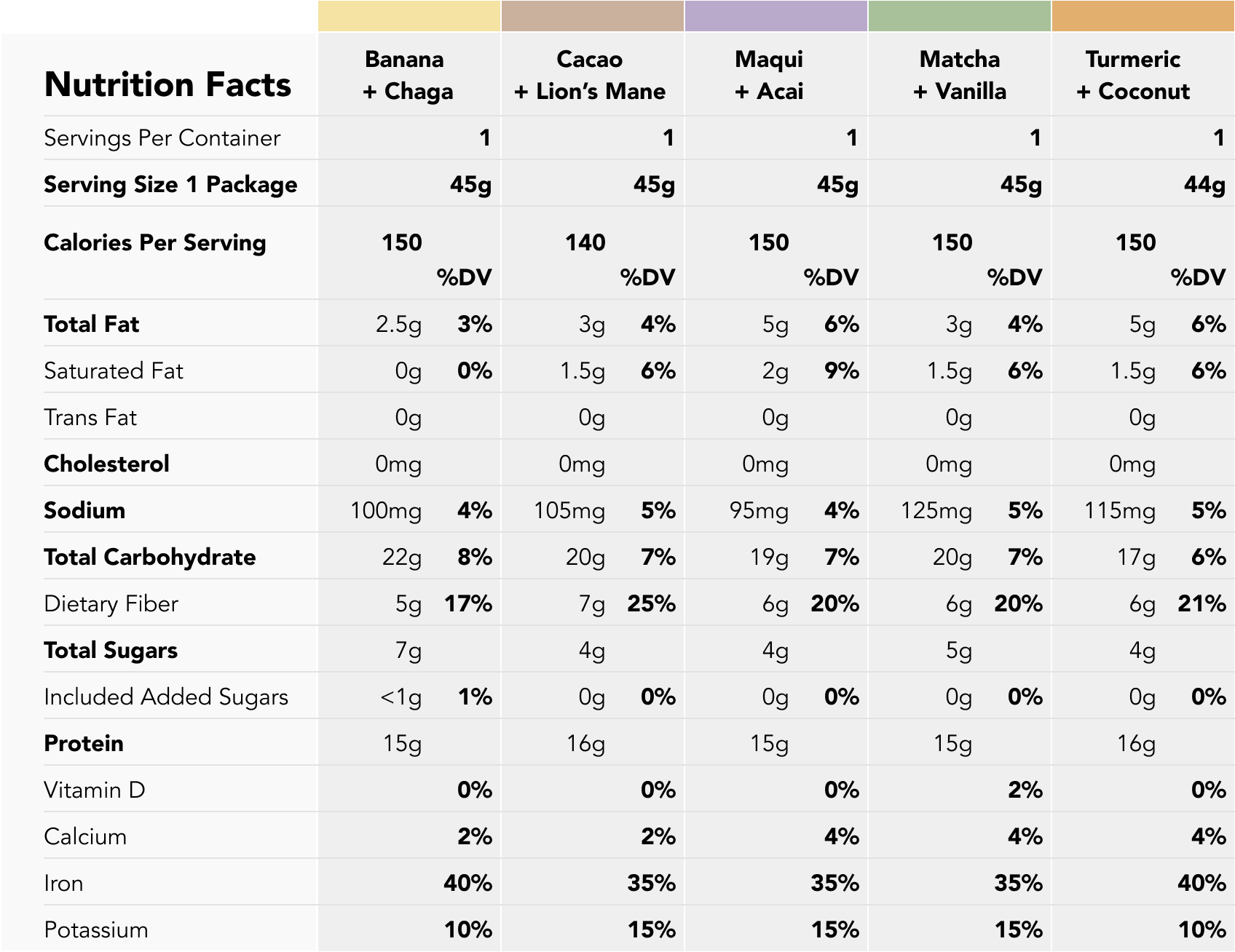Choose the Turmeric + Coconut column heading

1133,75
